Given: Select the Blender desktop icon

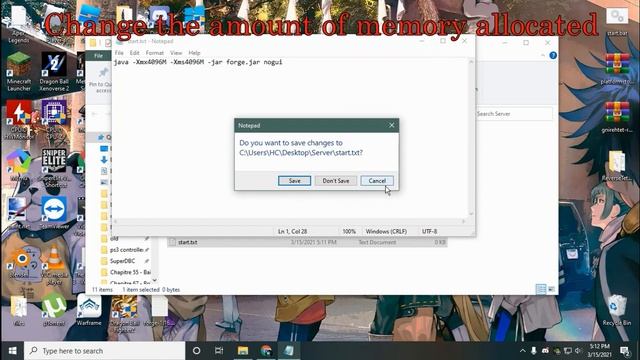Looking at the screenshot, I should coord(20,263).
